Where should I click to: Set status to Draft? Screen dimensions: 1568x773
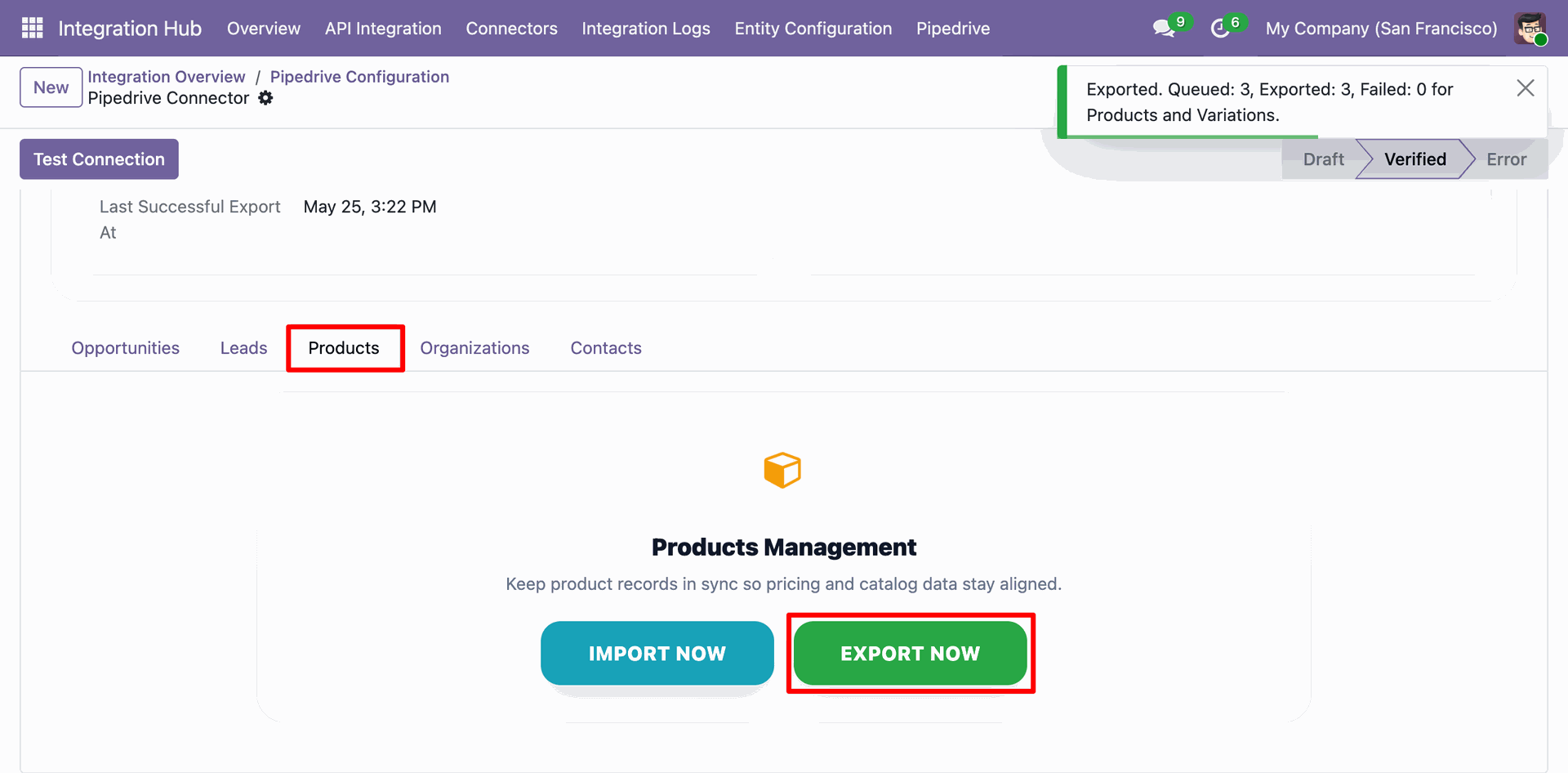[1323, 159]
